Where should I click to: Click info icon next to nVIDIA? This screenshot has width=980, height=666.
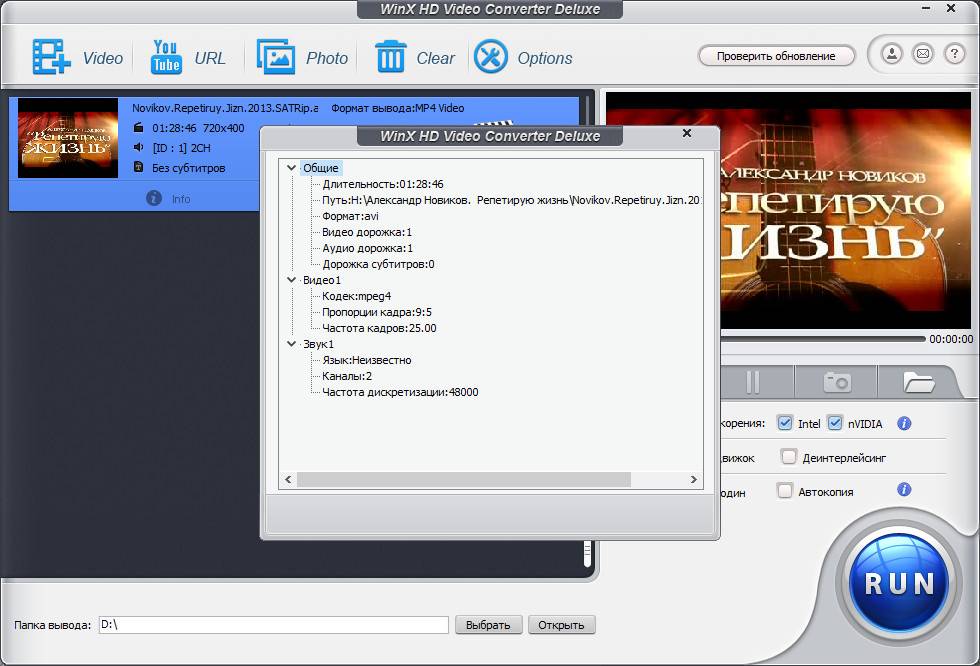[x=904, y=424]
